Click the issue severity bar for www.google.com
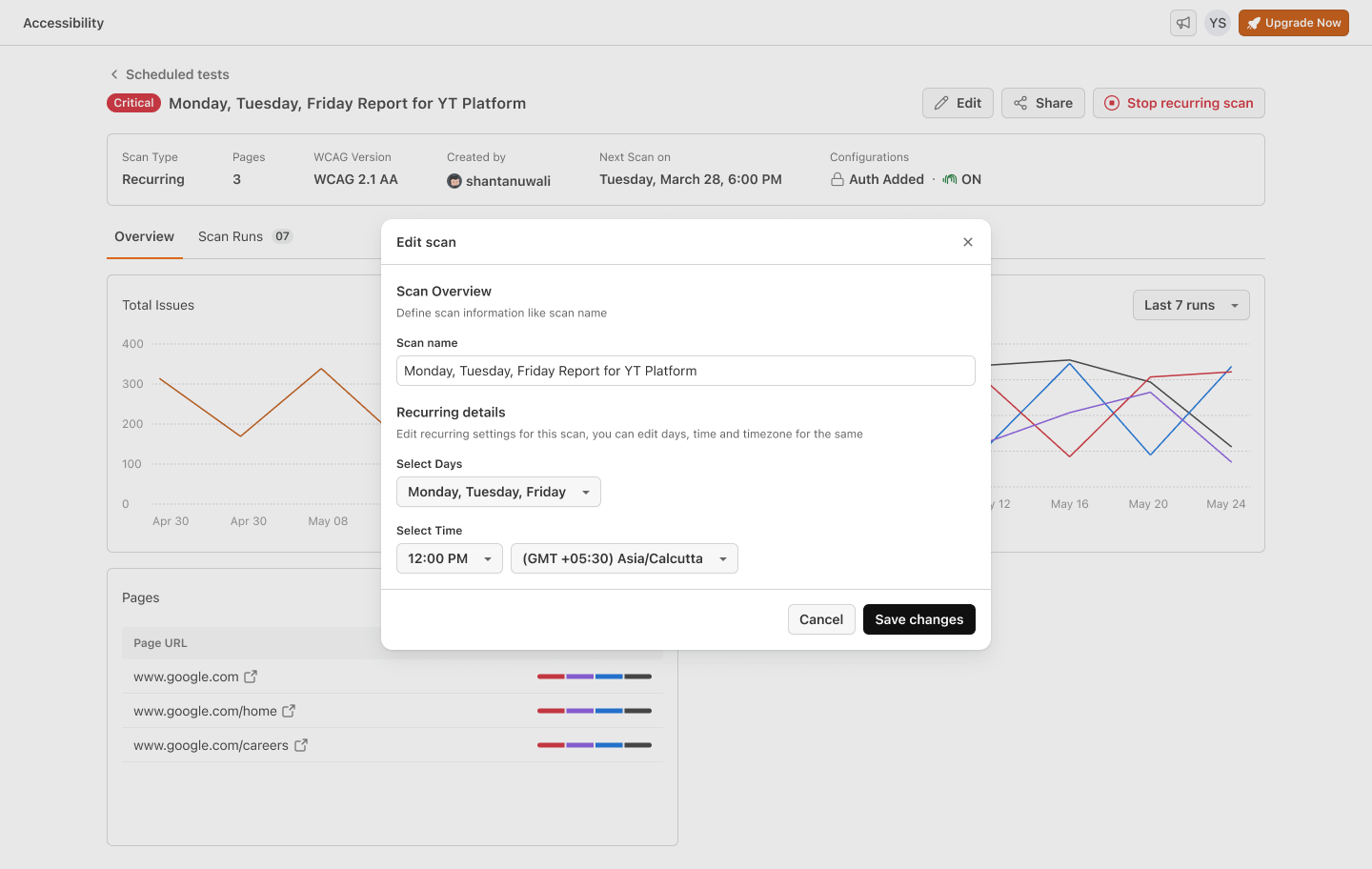Image resolution: width=1372 pixels, height=869 pixels. pyautogui.click(x=594, y=677)
